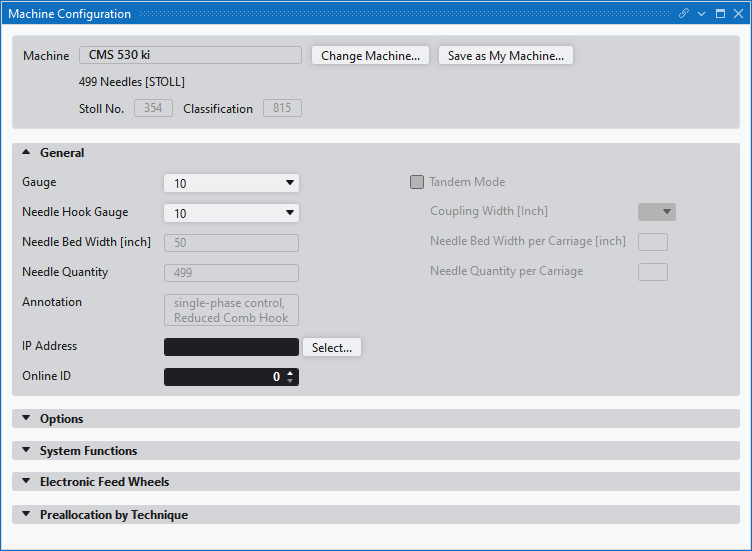The image size is (752, 551).
Task: Expand the Preallocation by Technique section
Action: 27,515
